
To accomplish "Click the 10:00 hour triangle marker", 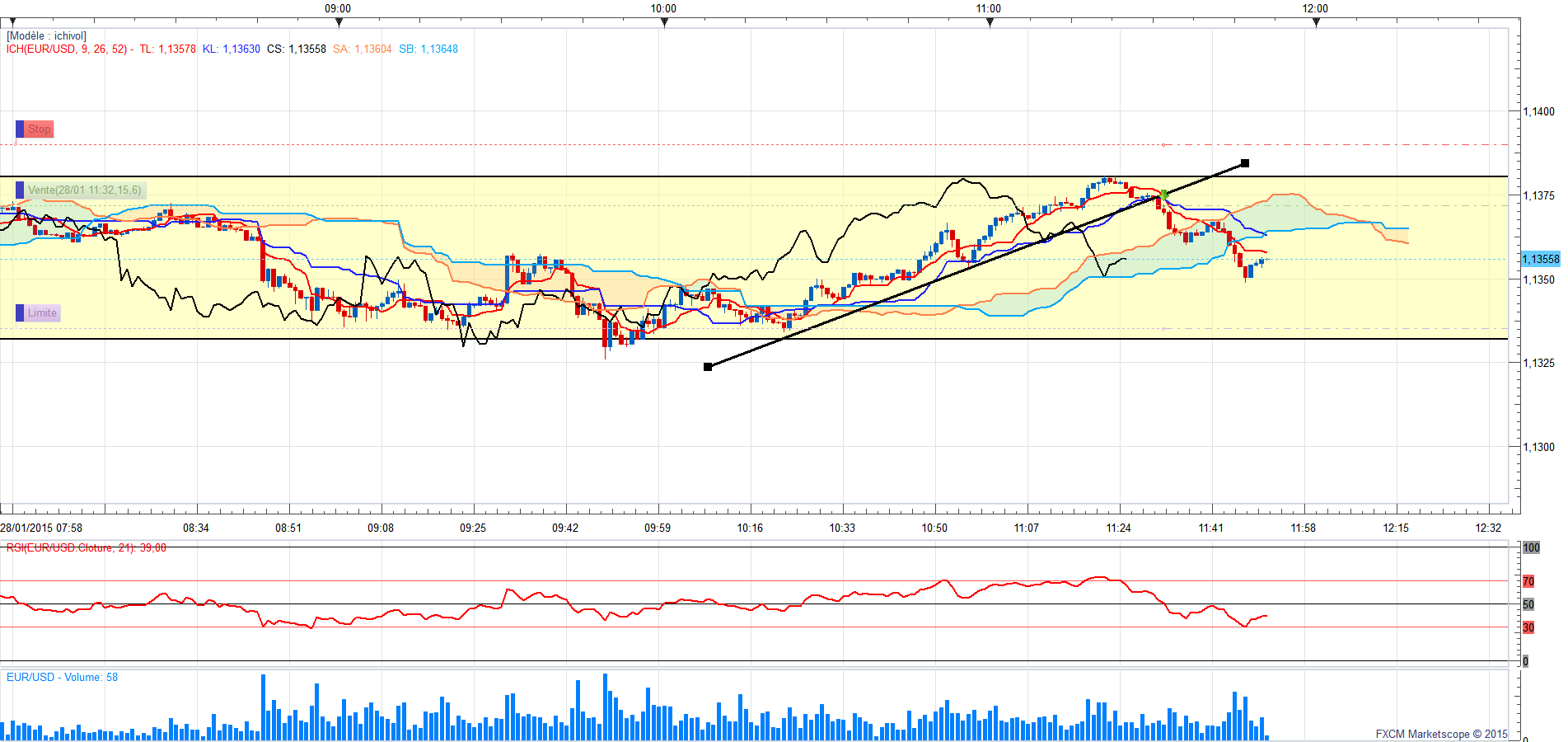I will [664, 22].
